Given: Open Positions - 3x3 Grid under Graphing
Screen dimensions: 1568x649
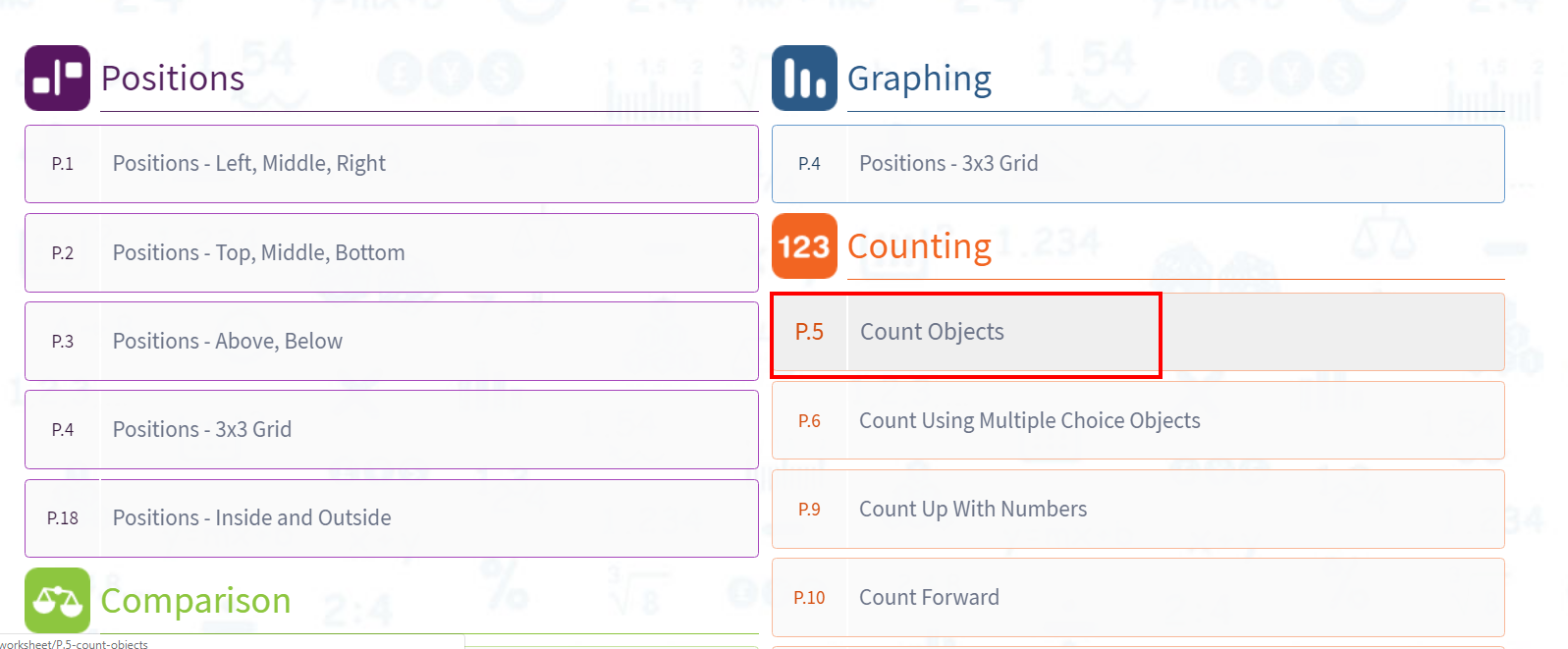Looking at the screenshot, I should pos(948,164).
